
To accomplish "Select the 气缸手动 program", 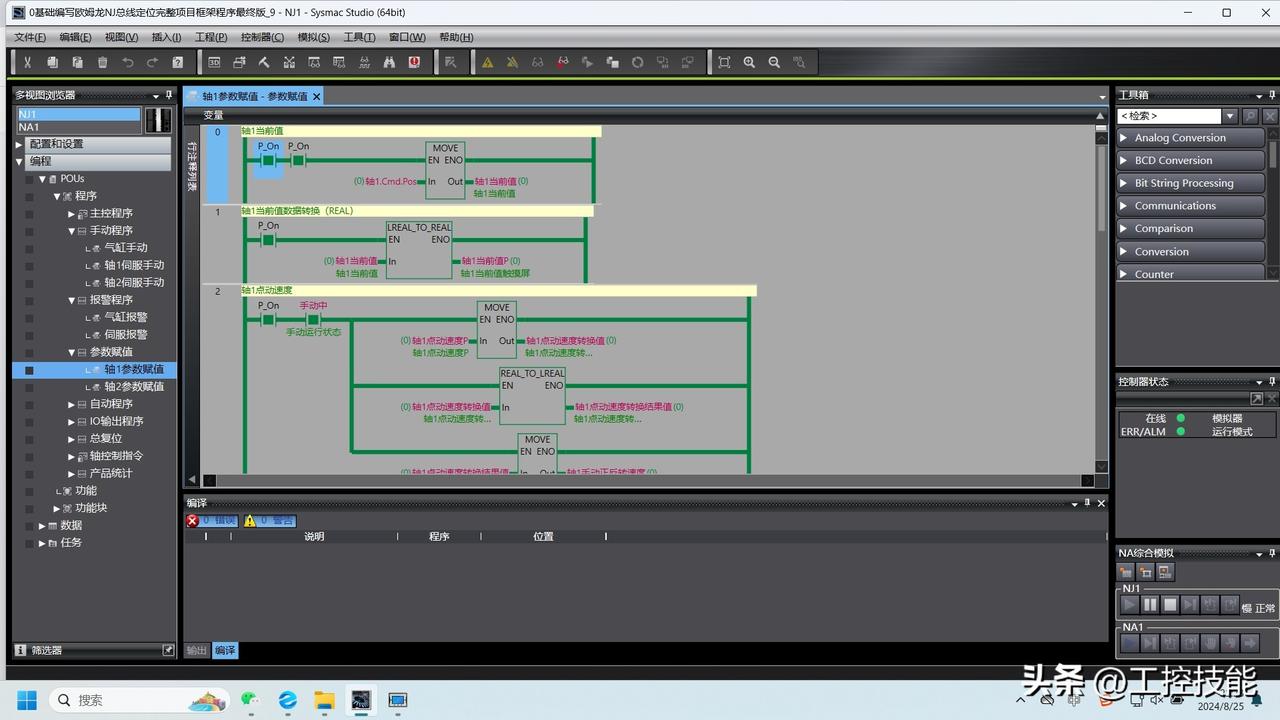I will point(126,248).
